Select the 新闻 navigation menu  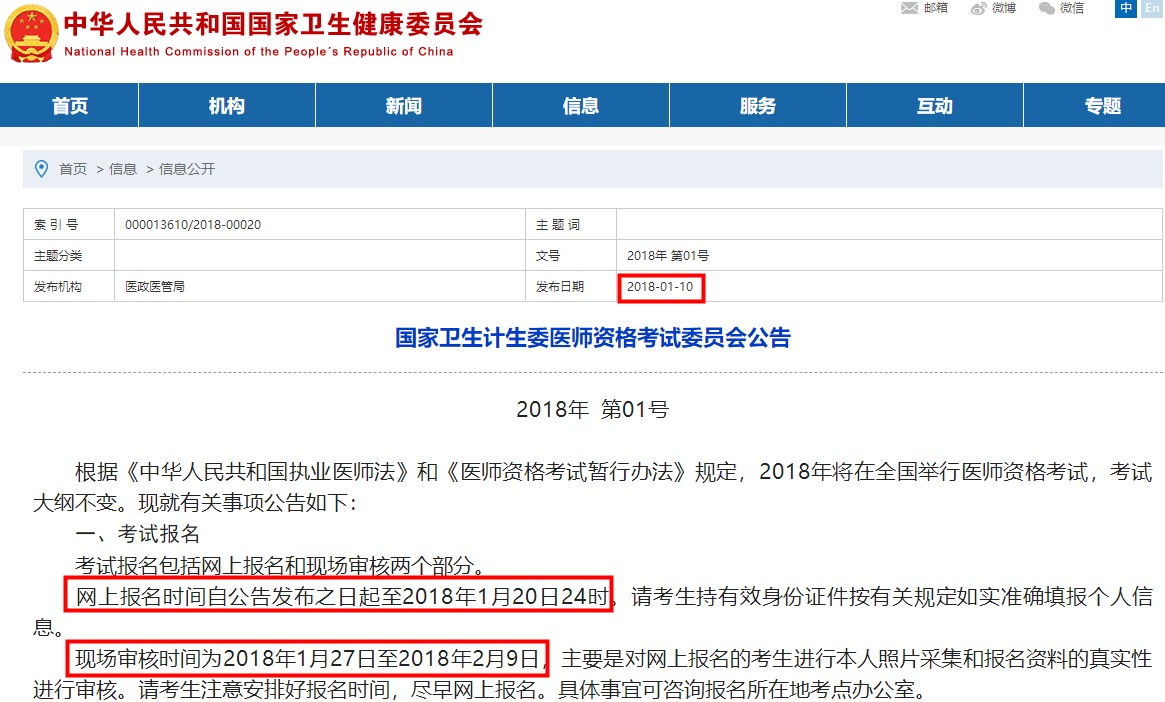coord(404,106)
